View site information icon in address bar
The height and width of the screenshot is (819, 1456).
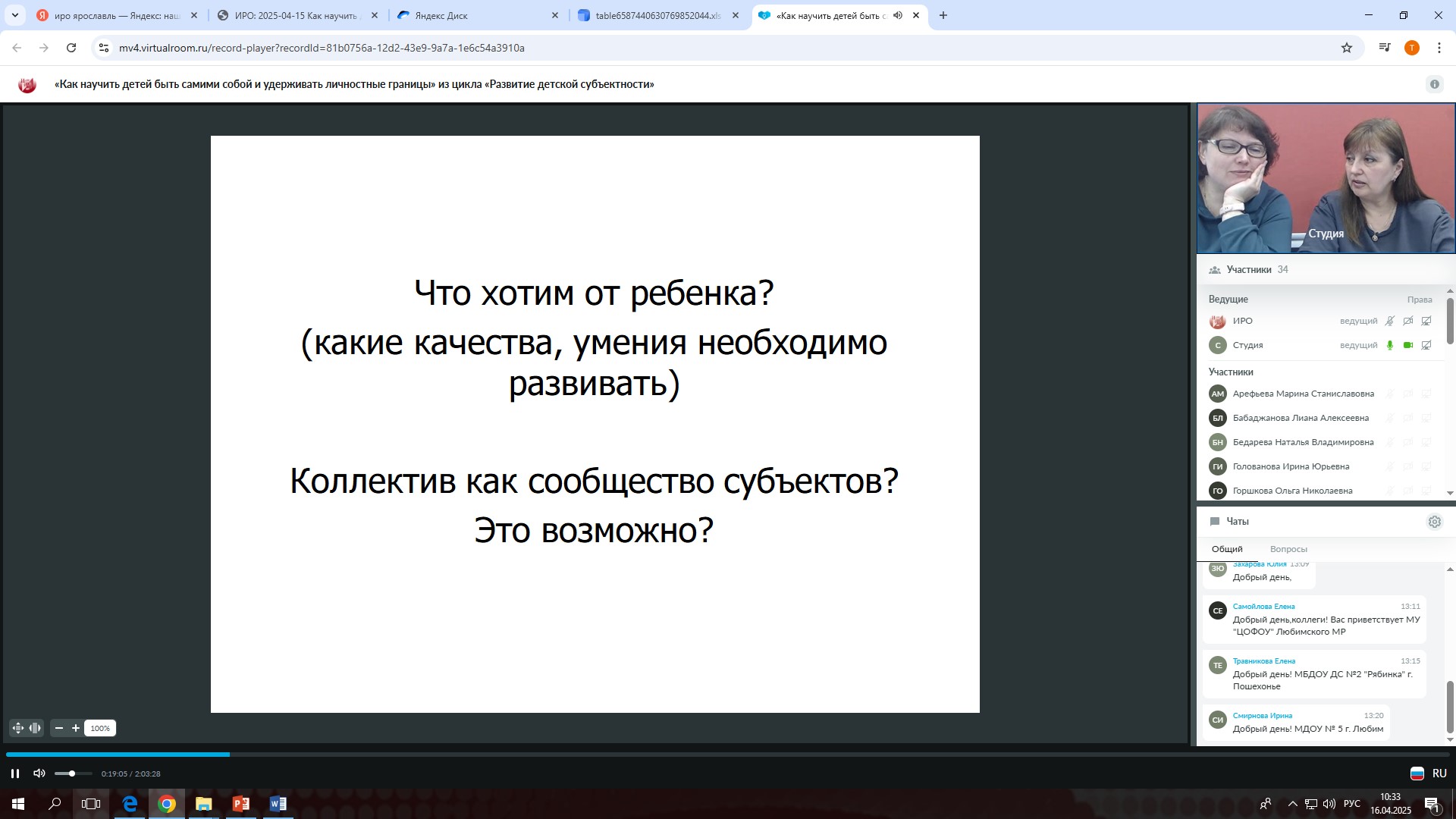click(x=104, y=48)
